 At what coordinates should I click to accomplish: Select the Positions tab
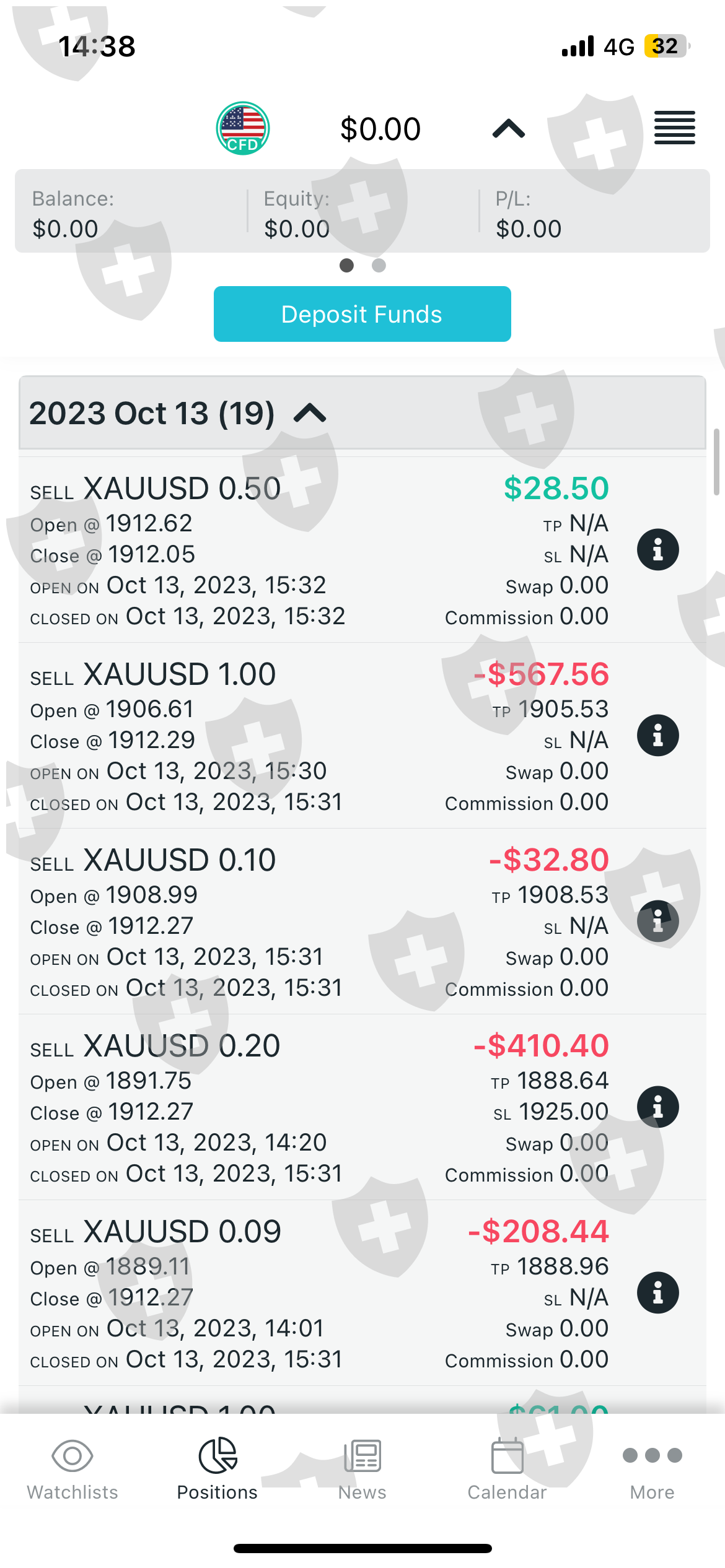[x=217, y=1468]
